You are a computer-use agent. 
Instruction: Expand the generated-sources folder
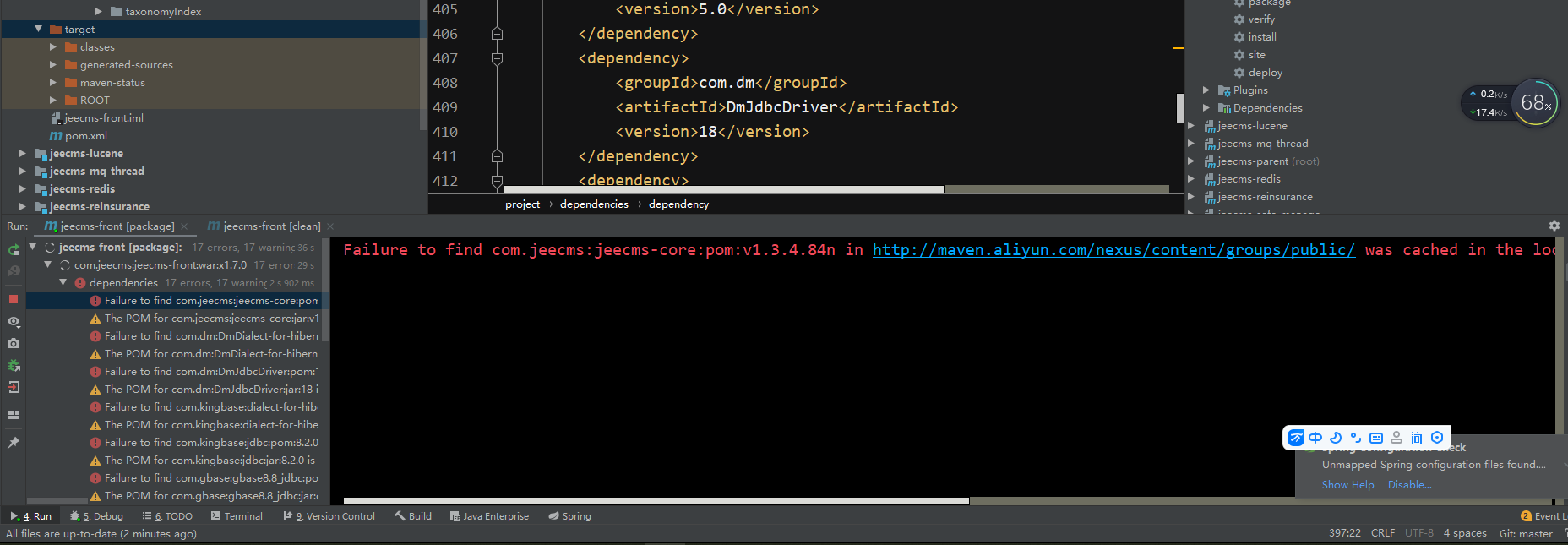click(x=53, y=64)
